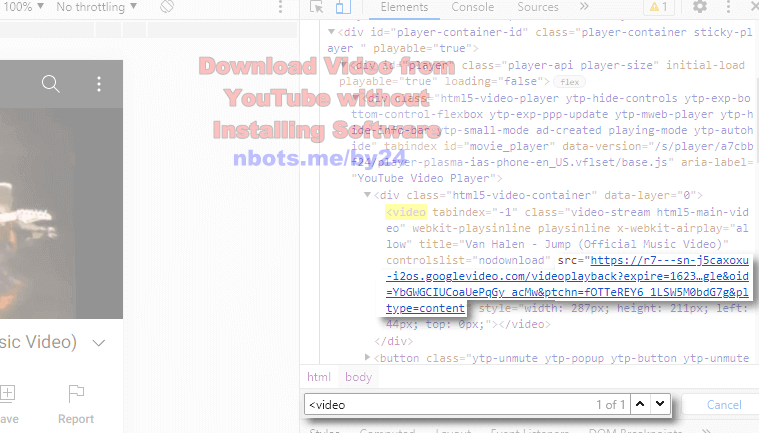Open DevTools customize menu dots
The width and height of the screenshot is (759, 433).
(x=729, y=7)
